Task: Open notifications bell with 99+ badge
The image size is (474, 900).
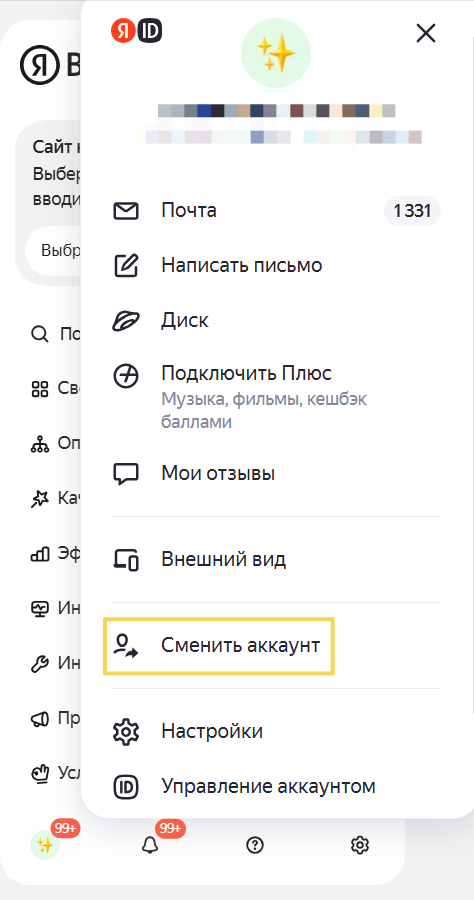Action: pos(150,844)
